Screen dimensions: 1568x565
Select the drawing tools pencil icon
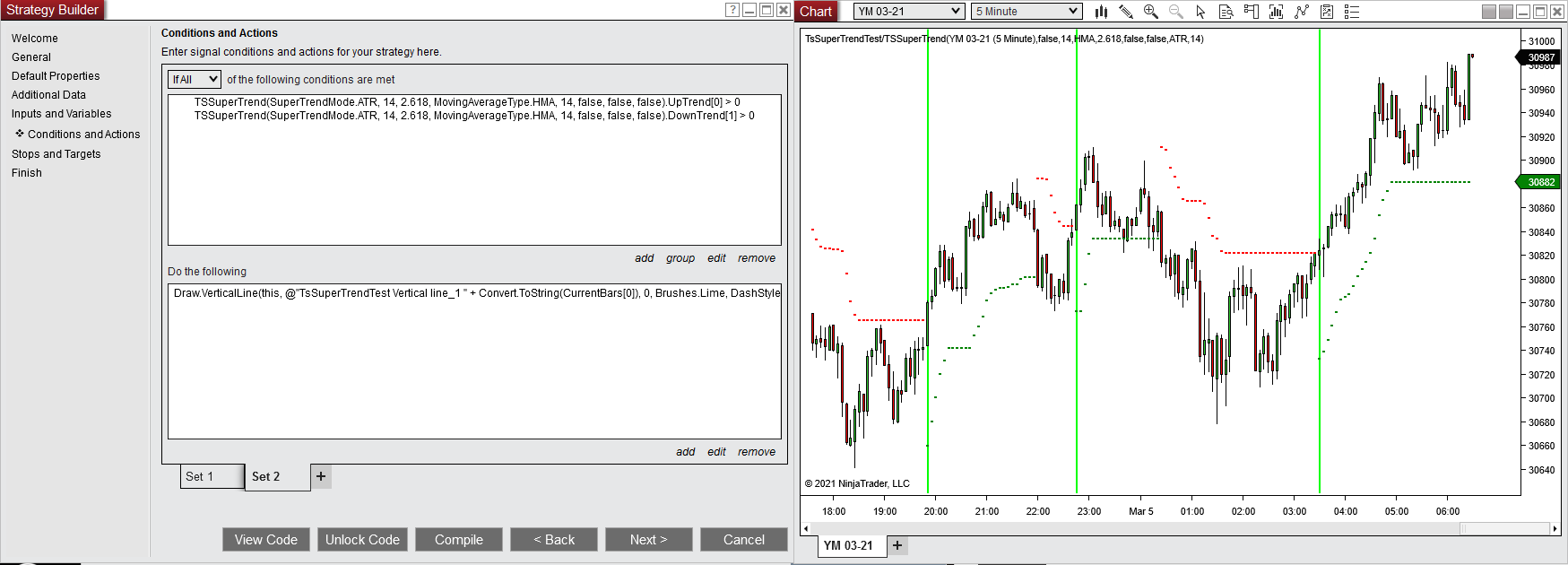click(x=1126, y=12)
